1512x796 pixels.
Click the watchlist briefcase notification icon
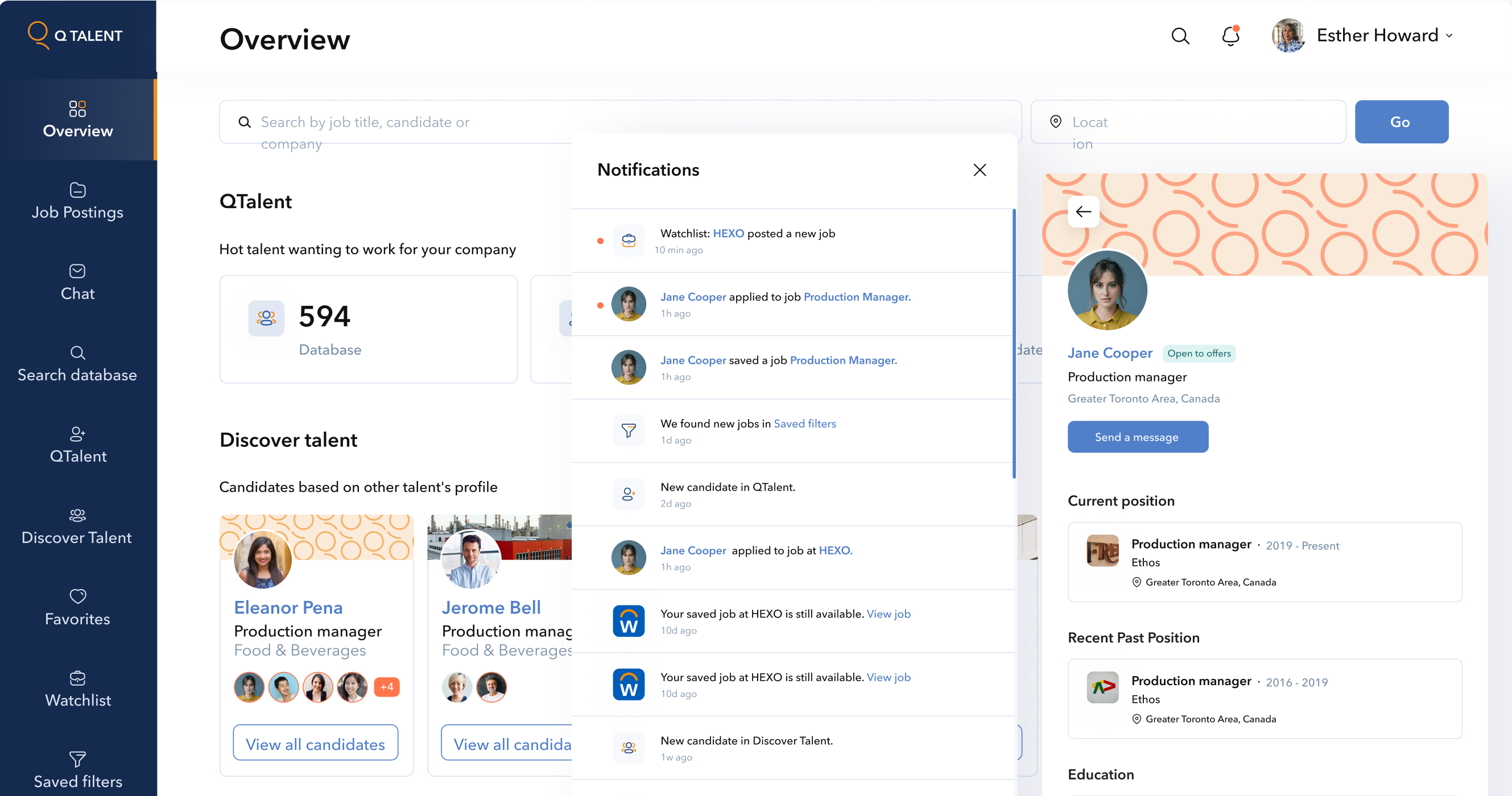(x=629, y=241)
